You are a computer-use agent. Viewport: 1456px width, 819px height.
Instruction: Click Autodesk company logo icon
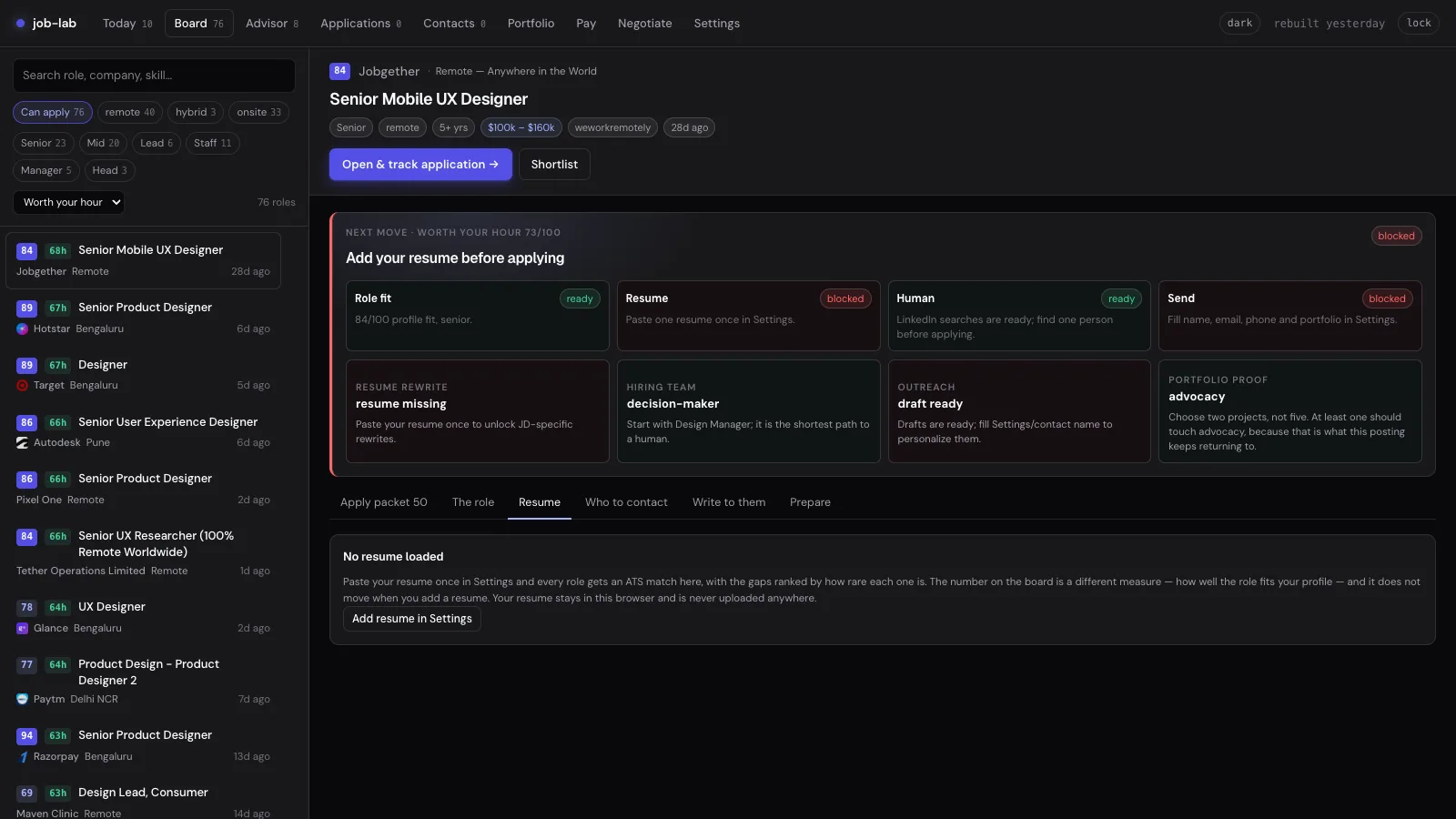coord(22,442)
